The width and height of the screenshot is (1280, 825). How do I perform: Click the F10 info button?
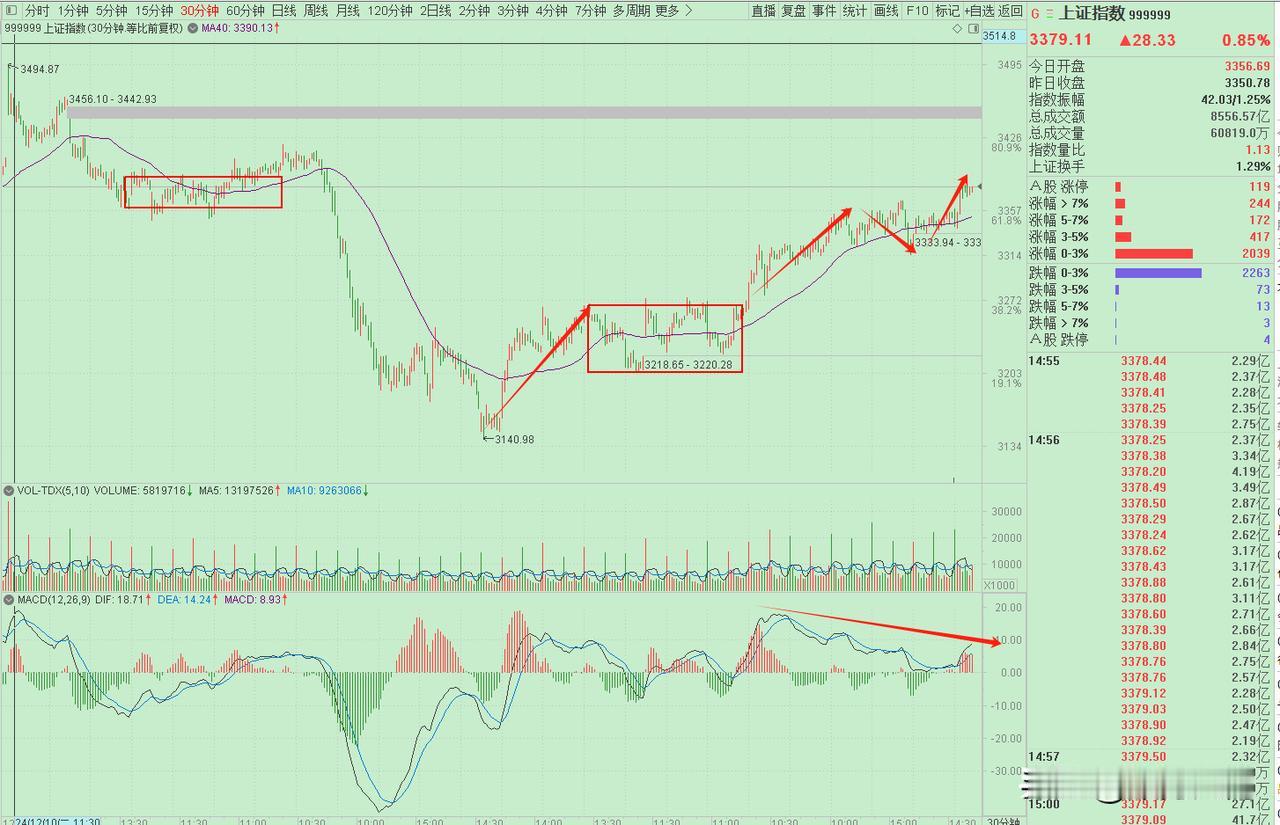pyautogui.click(x=917, y=10)
